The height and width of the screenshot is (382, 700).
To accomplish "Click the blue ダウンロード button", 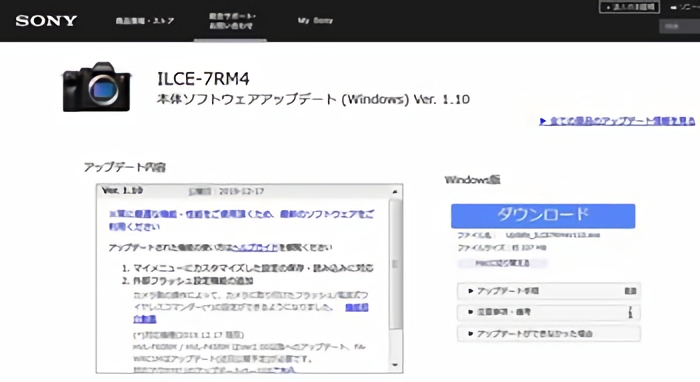I will [x=543, y=216].
